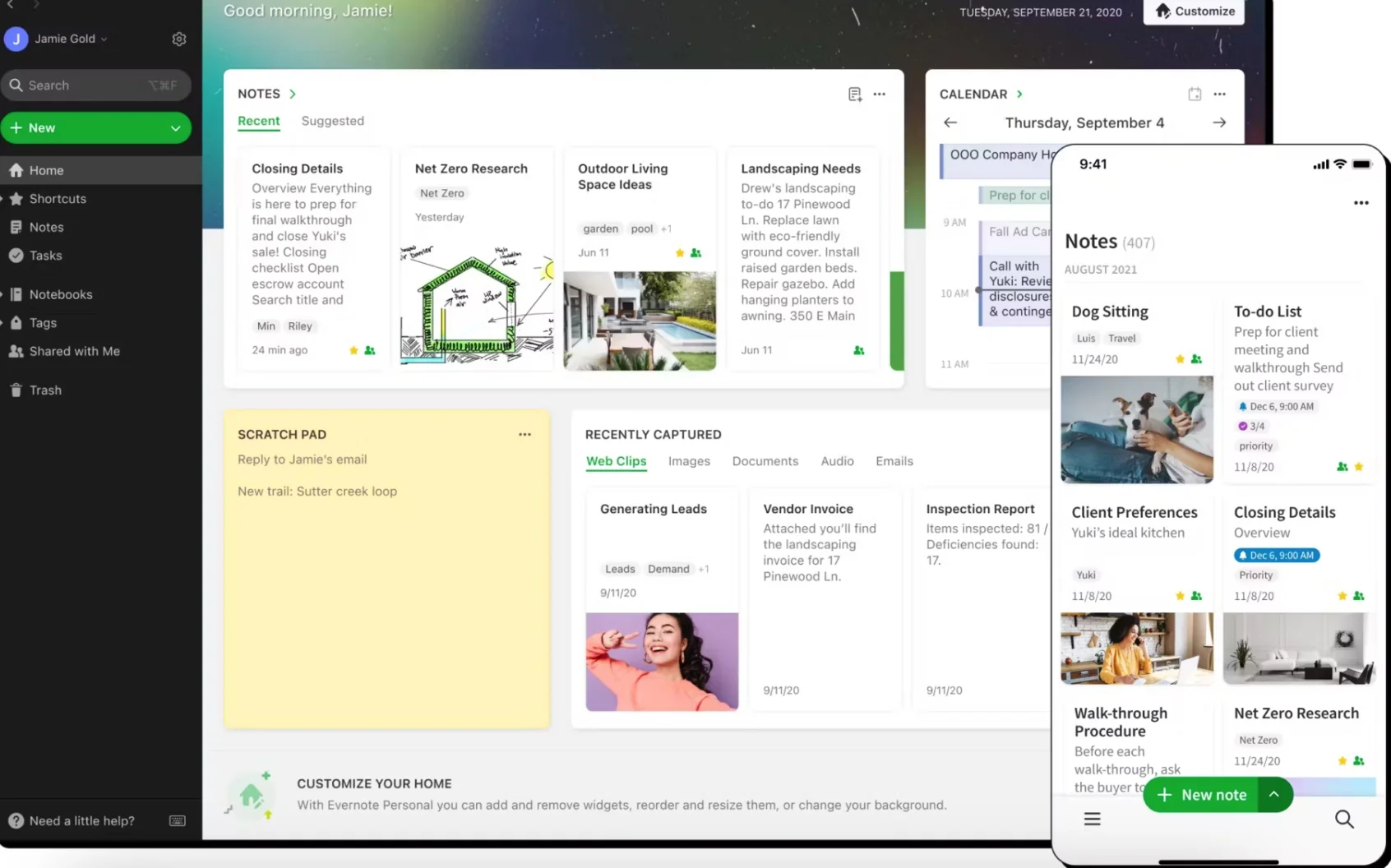Viewport: 1391px width, 868px height.
Task: Click the keyboard shortcuts icon
Action: (x=177, y=821)
